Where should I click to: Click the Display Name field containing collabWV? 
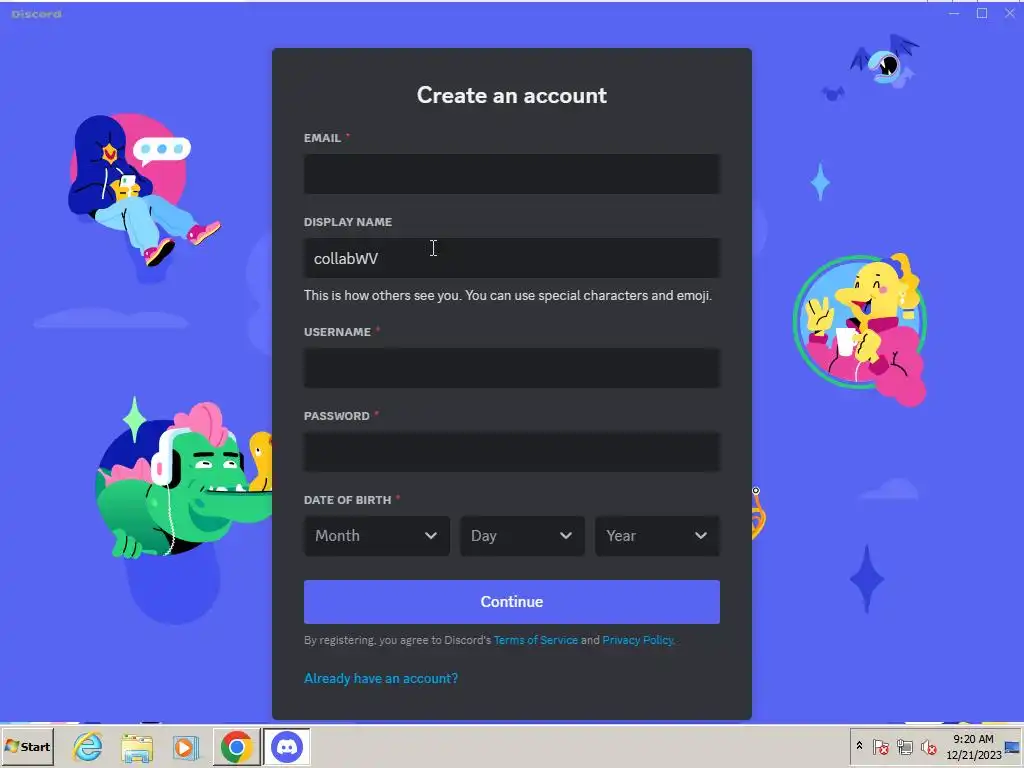point(511,258)
